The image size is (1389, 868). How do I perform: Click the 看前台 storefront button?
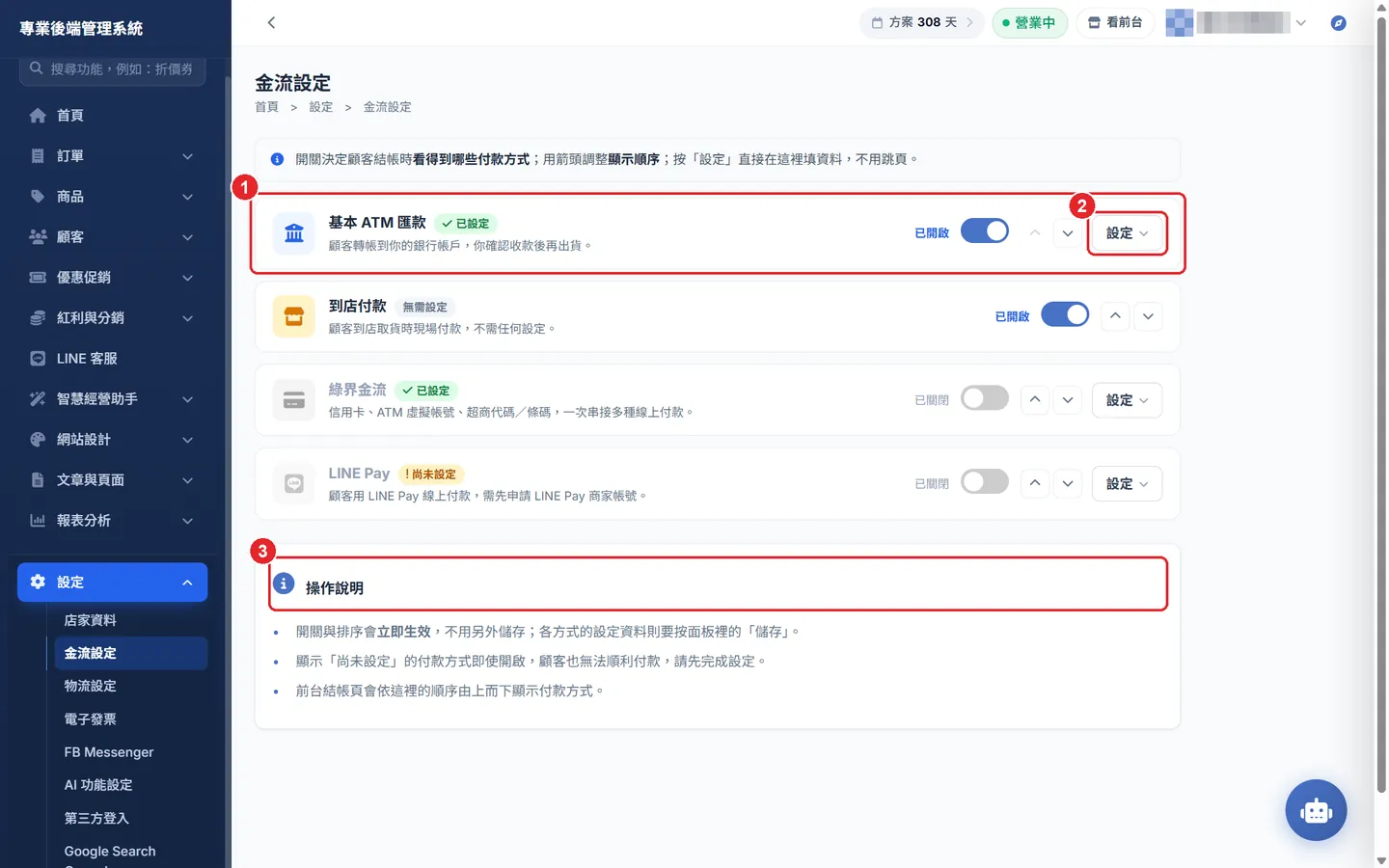click(x=1115, y=22)
